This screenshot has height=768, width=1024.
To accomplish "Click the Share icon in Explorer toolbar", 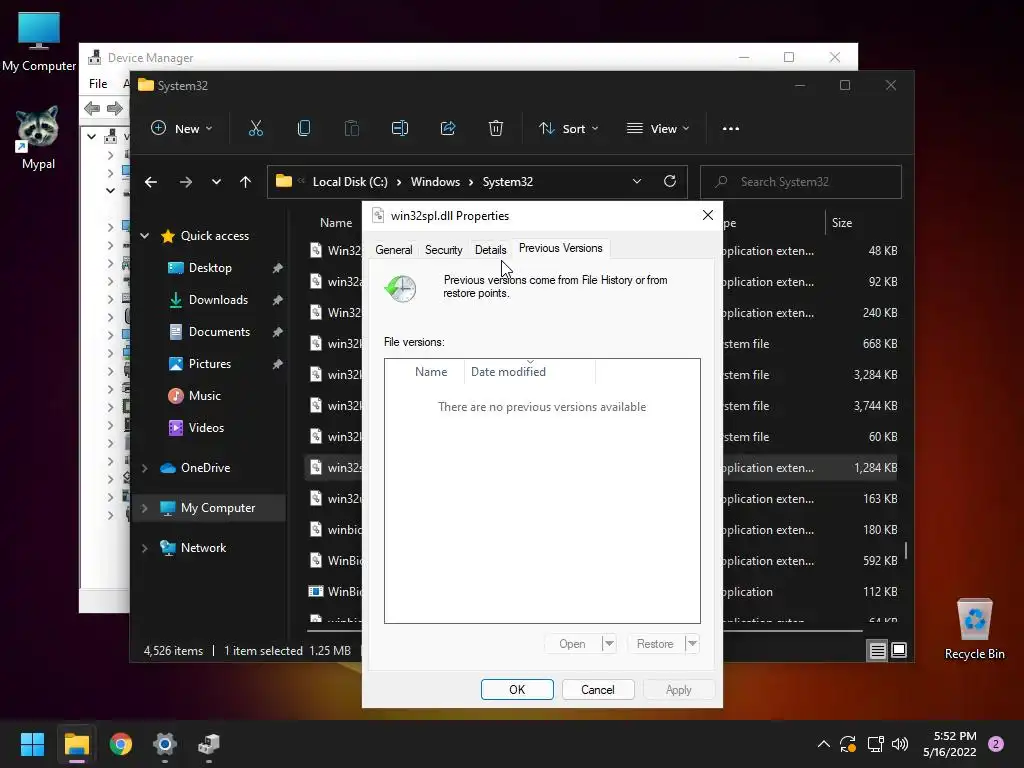I will (448, 129).
